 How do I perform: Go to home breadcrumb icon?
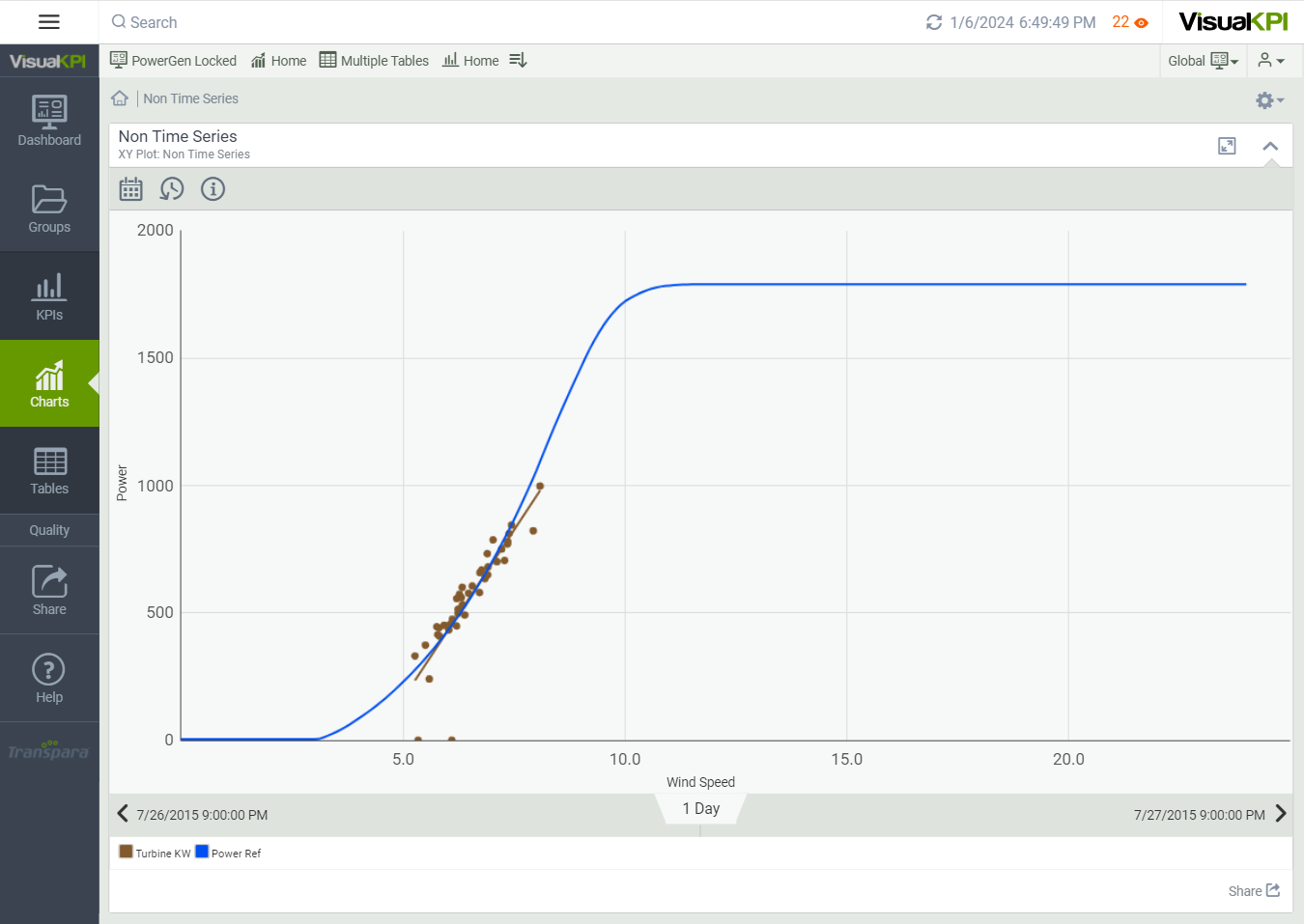120,98
